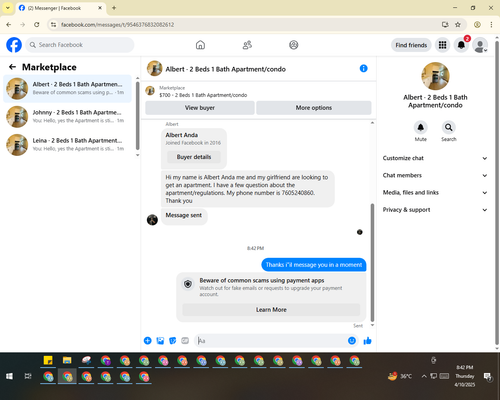
Task: Open taskbar weather 36°C widget
Action: [399, 376]
